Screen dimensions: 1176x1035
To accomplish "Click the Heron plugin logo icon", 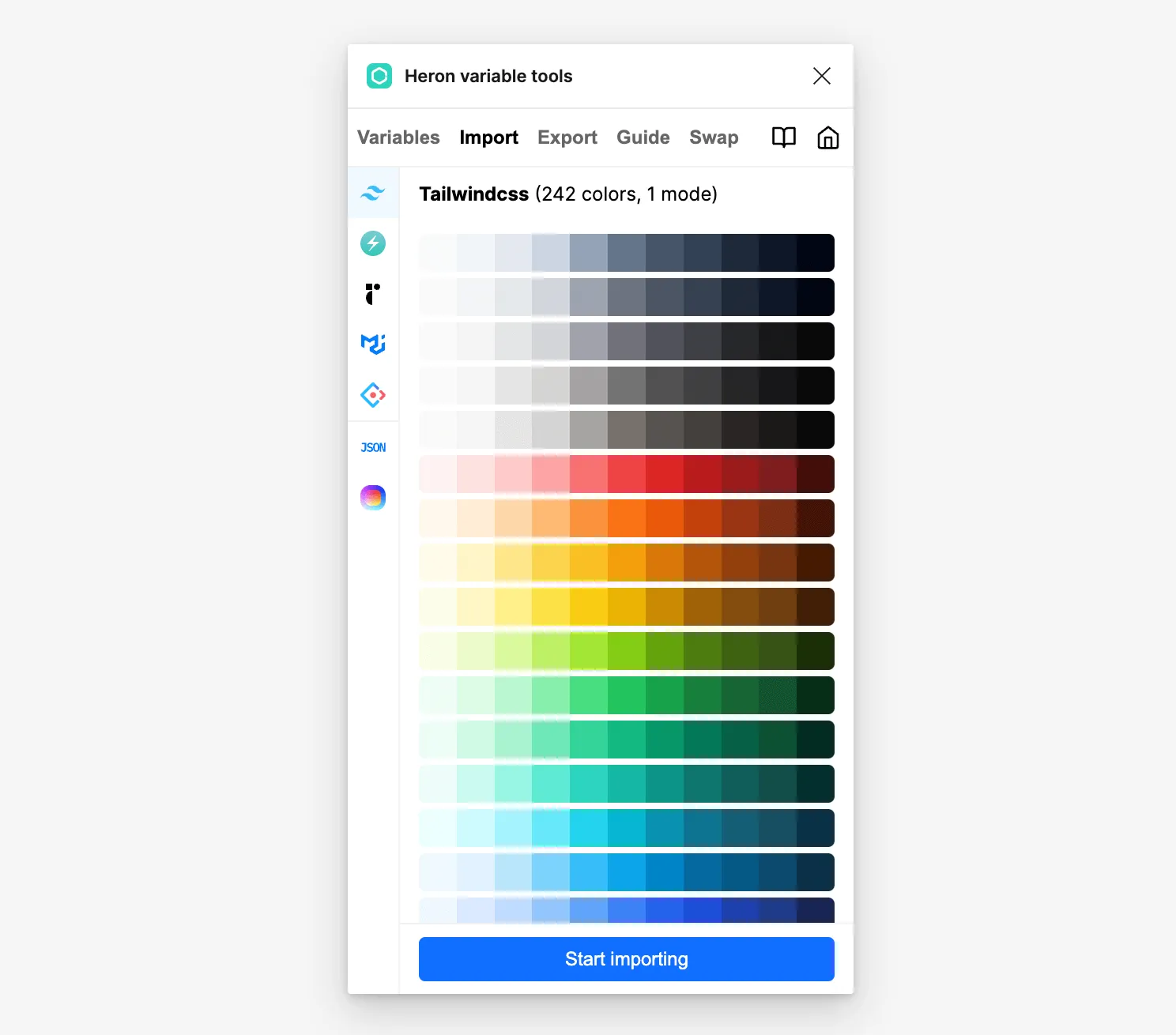I will coord(379,76).
